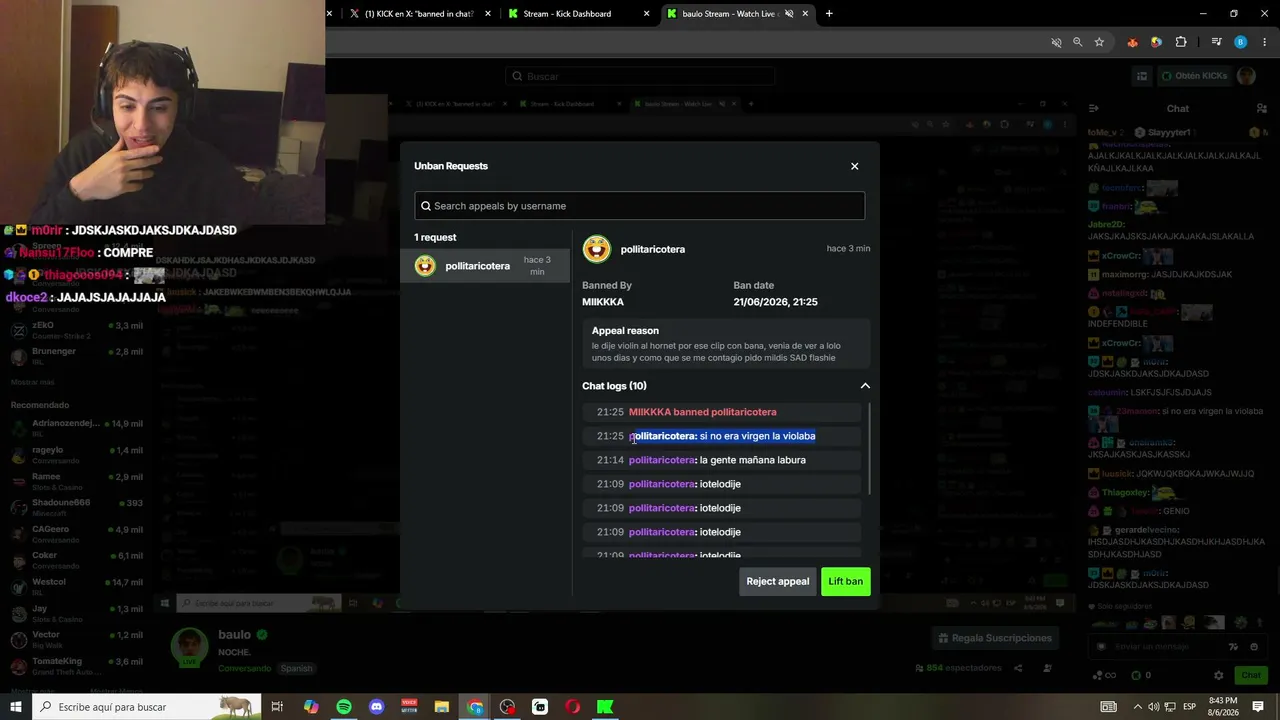The width and height of the screenshot is (1280, 720).
Task: Open the fox browser extension
Action: (1132, 42)
